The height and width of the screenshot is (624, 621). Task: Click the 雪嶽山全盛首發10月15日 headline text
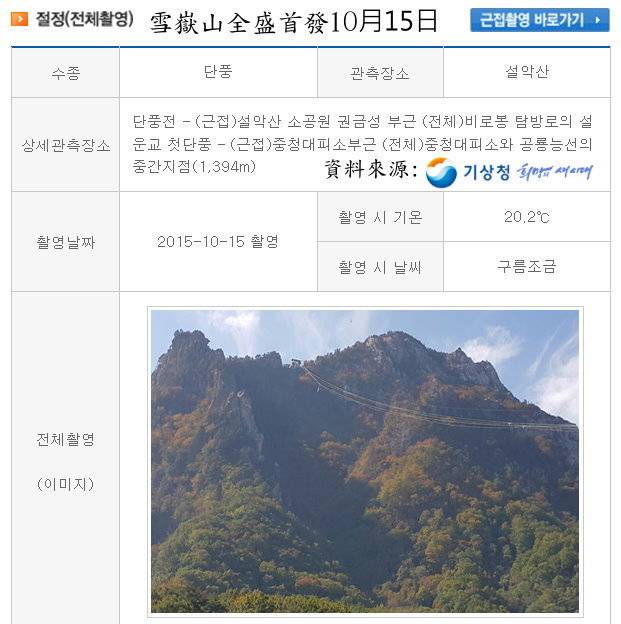[294, 22]
